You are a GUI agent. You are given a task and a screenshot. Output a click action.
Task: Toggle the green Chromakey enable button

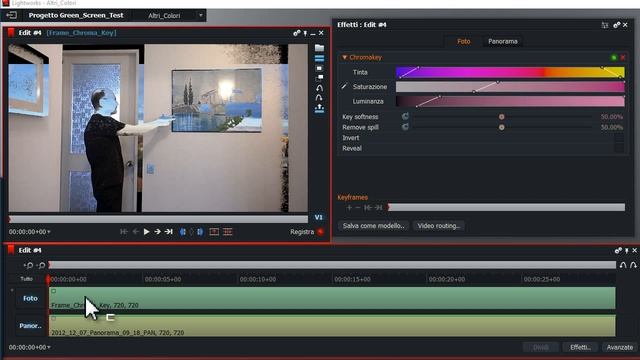click(614, 58)
